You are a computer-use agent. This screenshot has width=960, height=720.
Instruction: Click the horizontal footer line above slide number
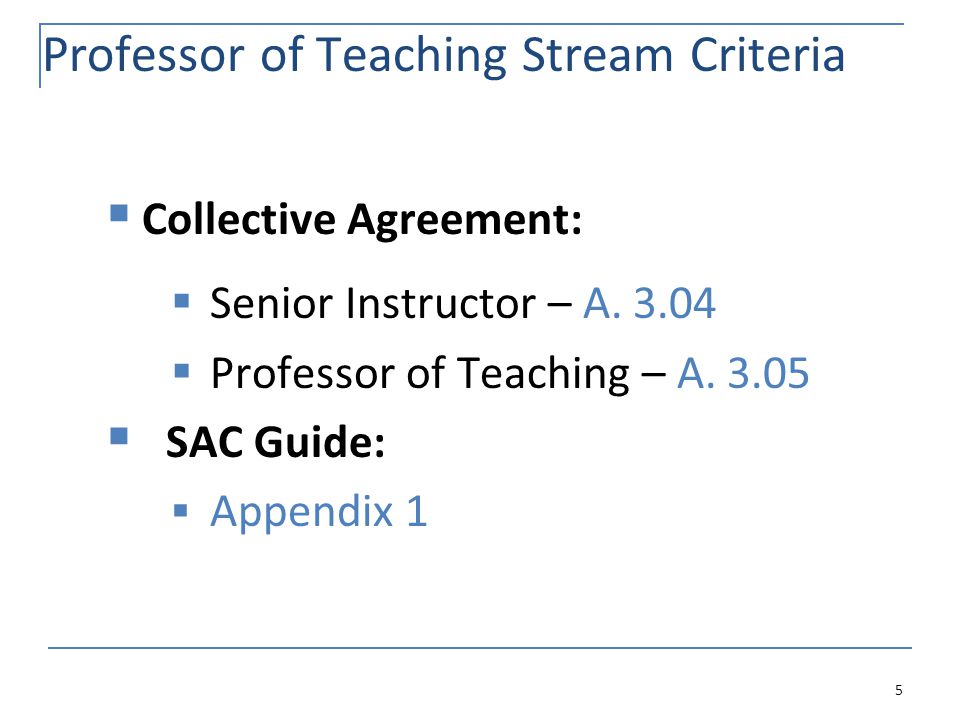(480, 648)
